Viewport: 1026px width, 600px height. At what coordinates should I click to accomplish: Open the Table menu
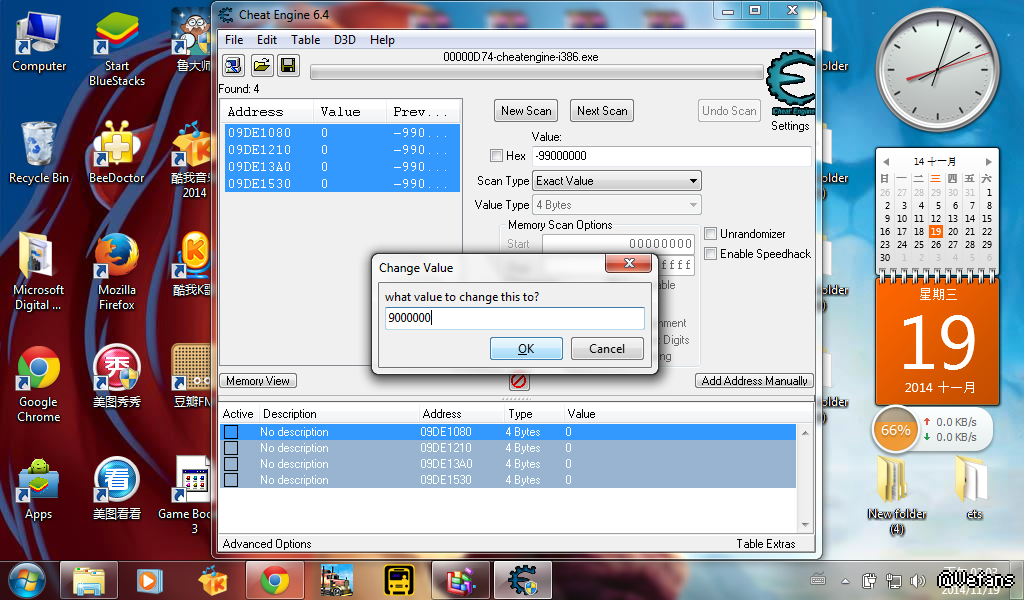pos(306,40)
